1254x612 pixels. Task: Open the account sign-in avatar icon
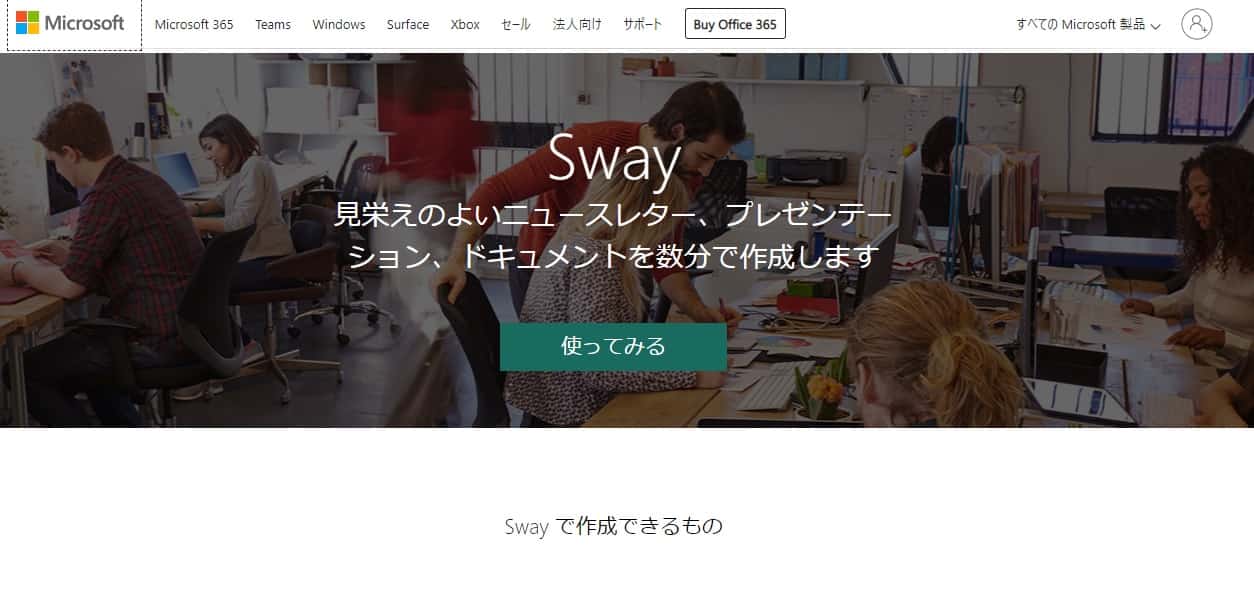coord(1196,24)
